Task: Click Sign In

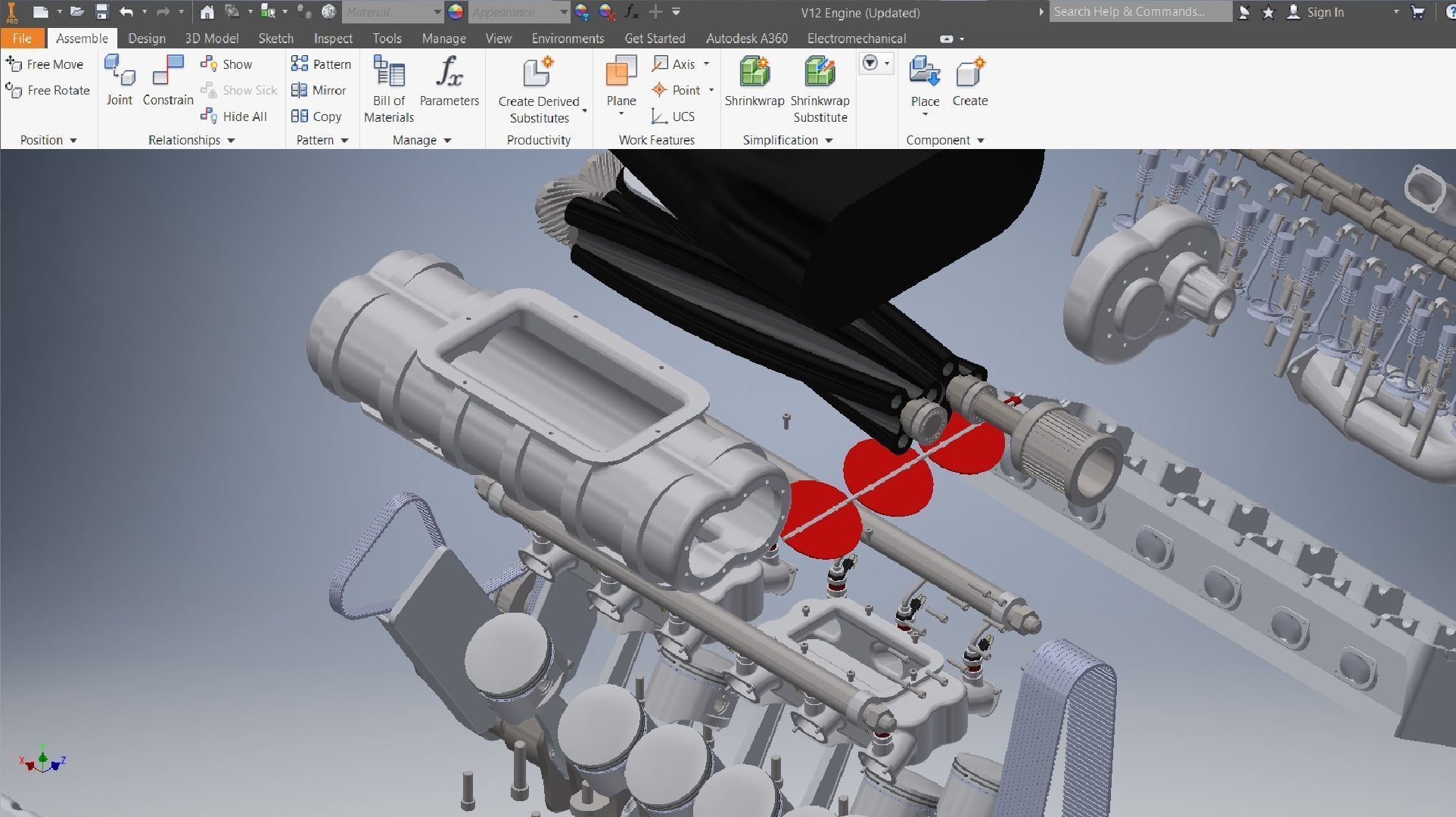Action: (x=1324, y=12)
